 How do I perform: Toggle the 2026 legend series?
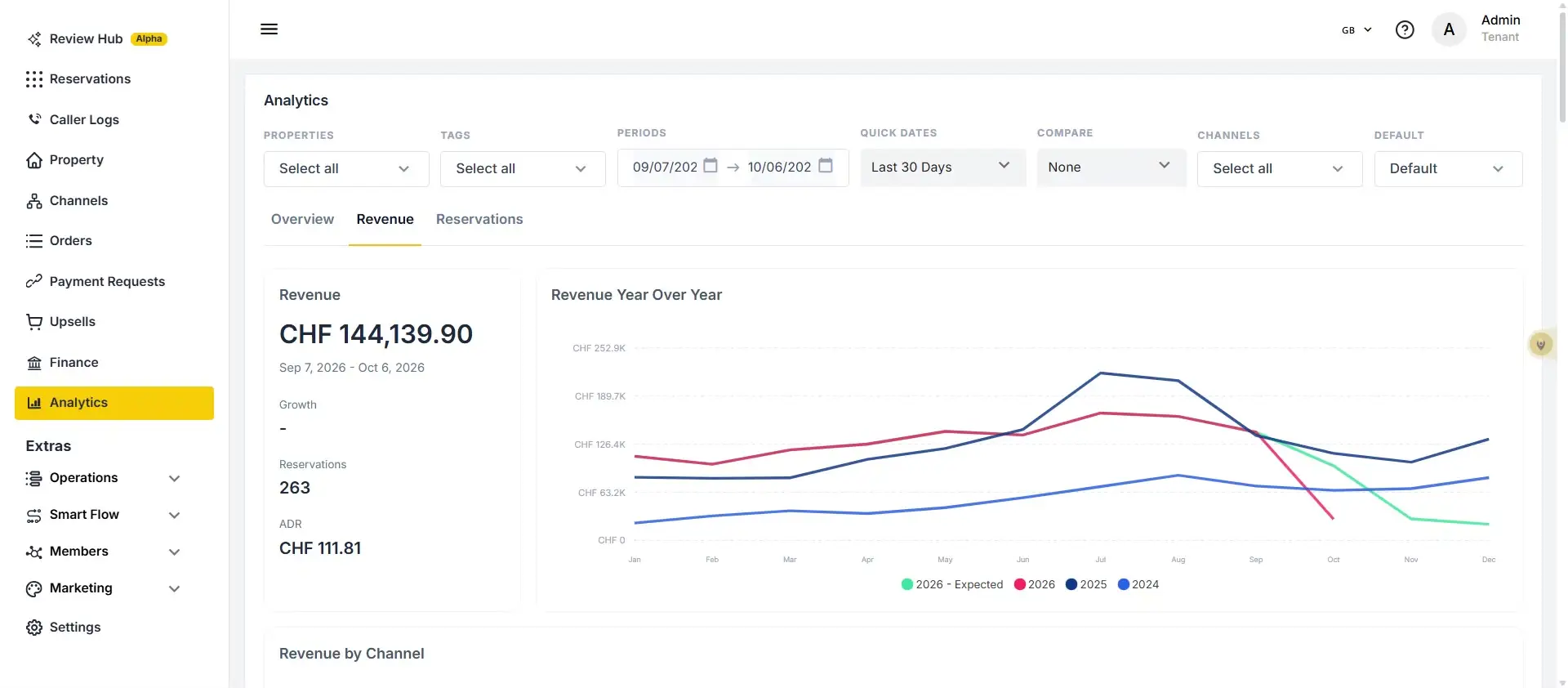click(x=1035, y=584)
